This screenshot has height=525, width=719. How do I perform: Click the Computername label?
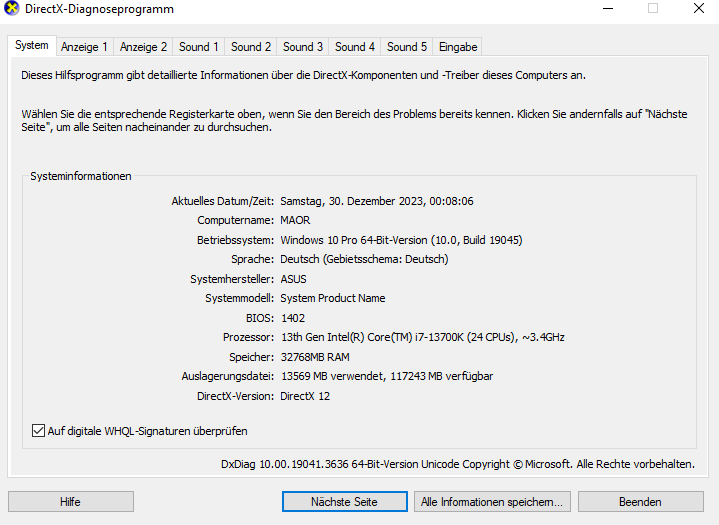click(235, 221)
